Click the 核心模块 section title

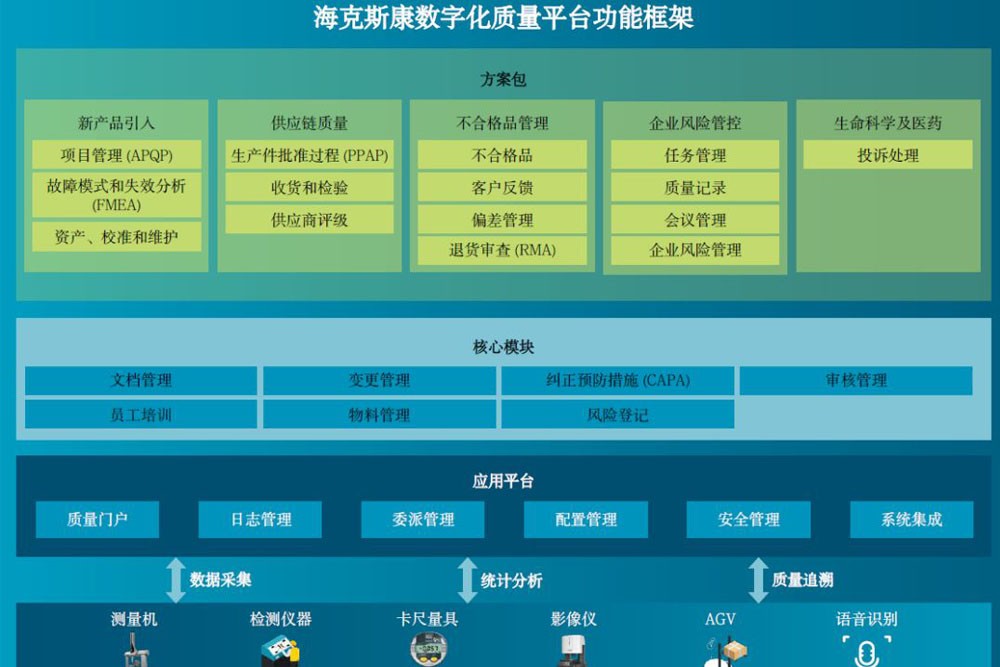(x=503, y=346)
